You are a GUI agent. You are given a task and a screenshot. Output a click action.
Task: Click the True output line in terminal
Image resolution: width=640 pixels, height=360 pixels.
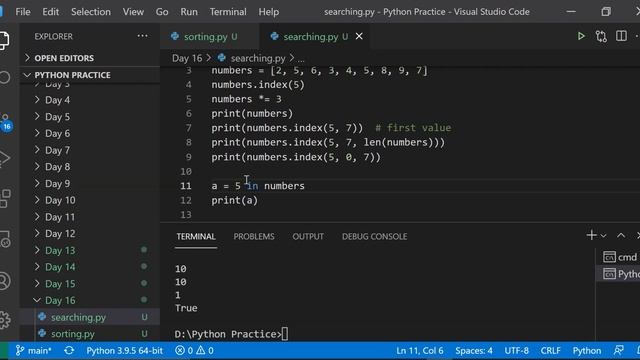pyautogui.click(x=186, y=308)
